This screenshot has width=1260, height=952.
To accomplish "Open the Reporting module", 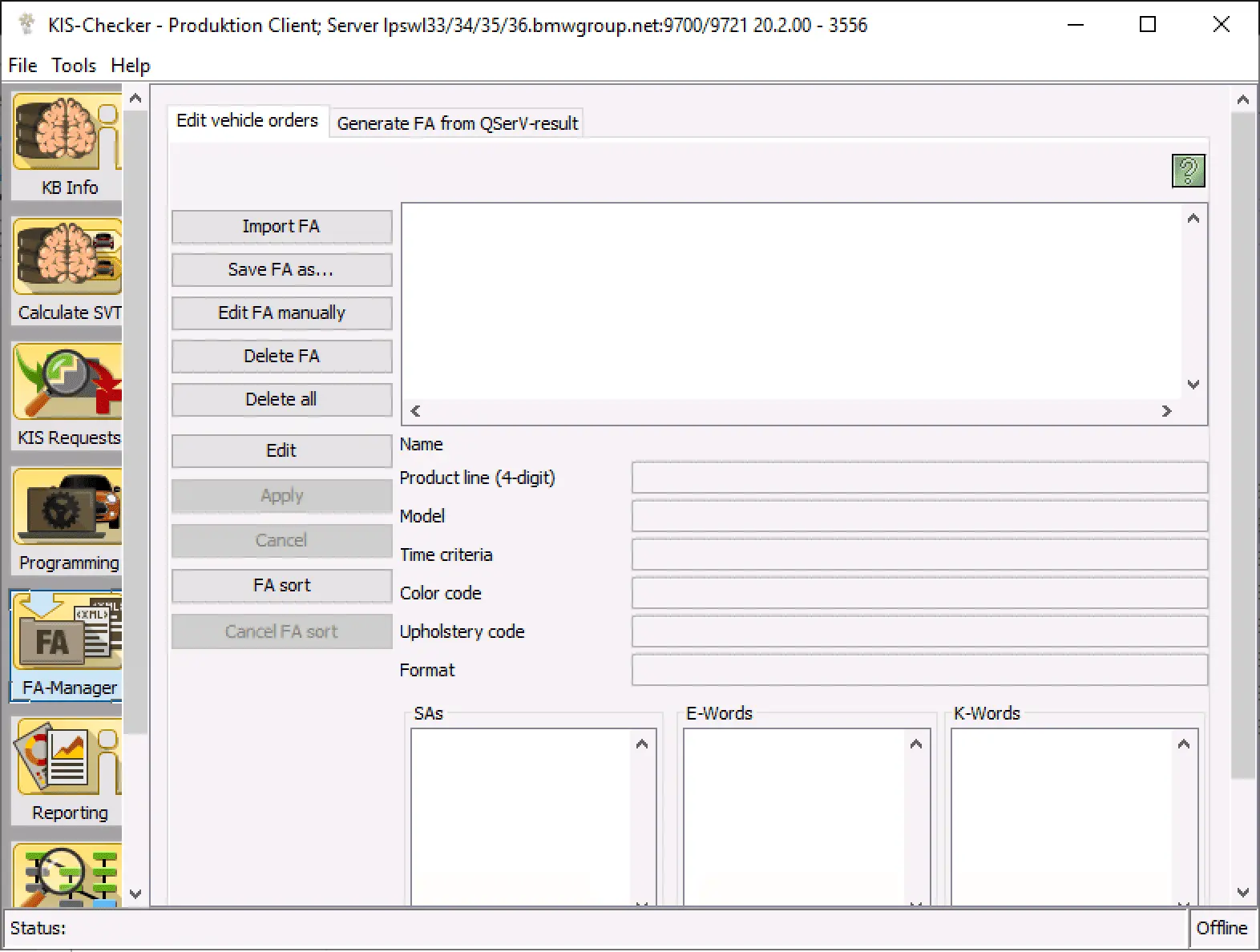I will point(67,770).
